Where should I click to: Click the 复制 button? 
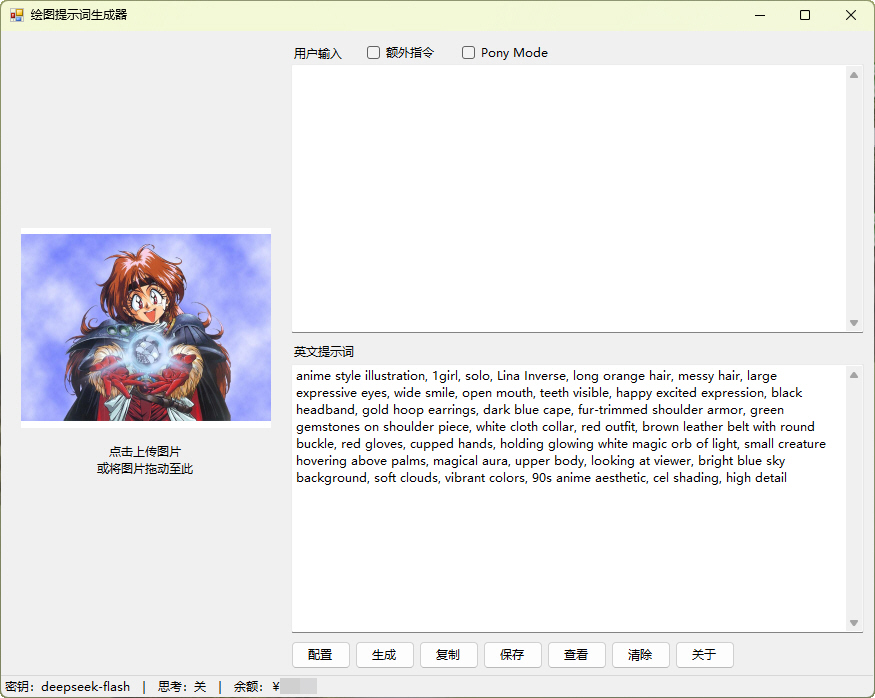449,654
